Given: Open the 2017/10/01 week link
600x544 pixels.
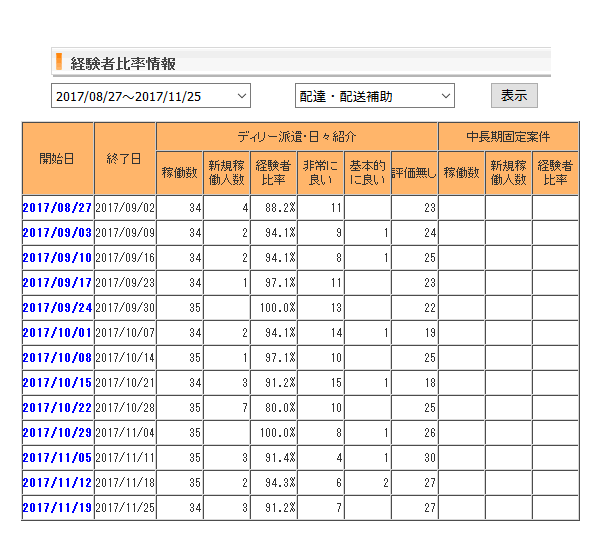Looking at the screenshot, I should pos(57,333).
